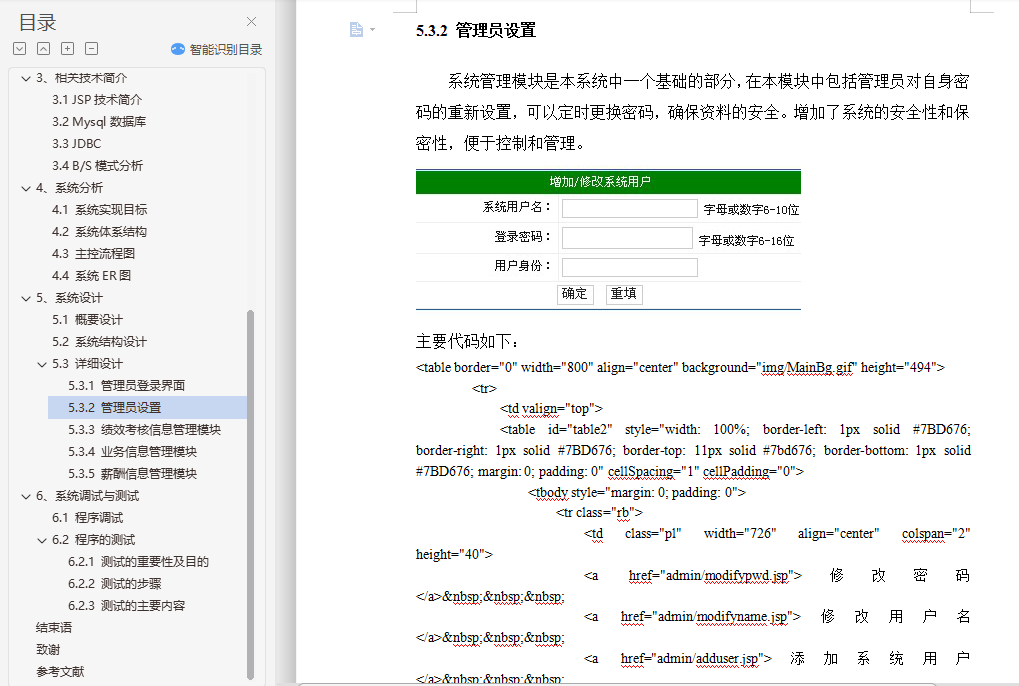Collapse chapter 3、相关技术简介

click(x=26, y=79)
